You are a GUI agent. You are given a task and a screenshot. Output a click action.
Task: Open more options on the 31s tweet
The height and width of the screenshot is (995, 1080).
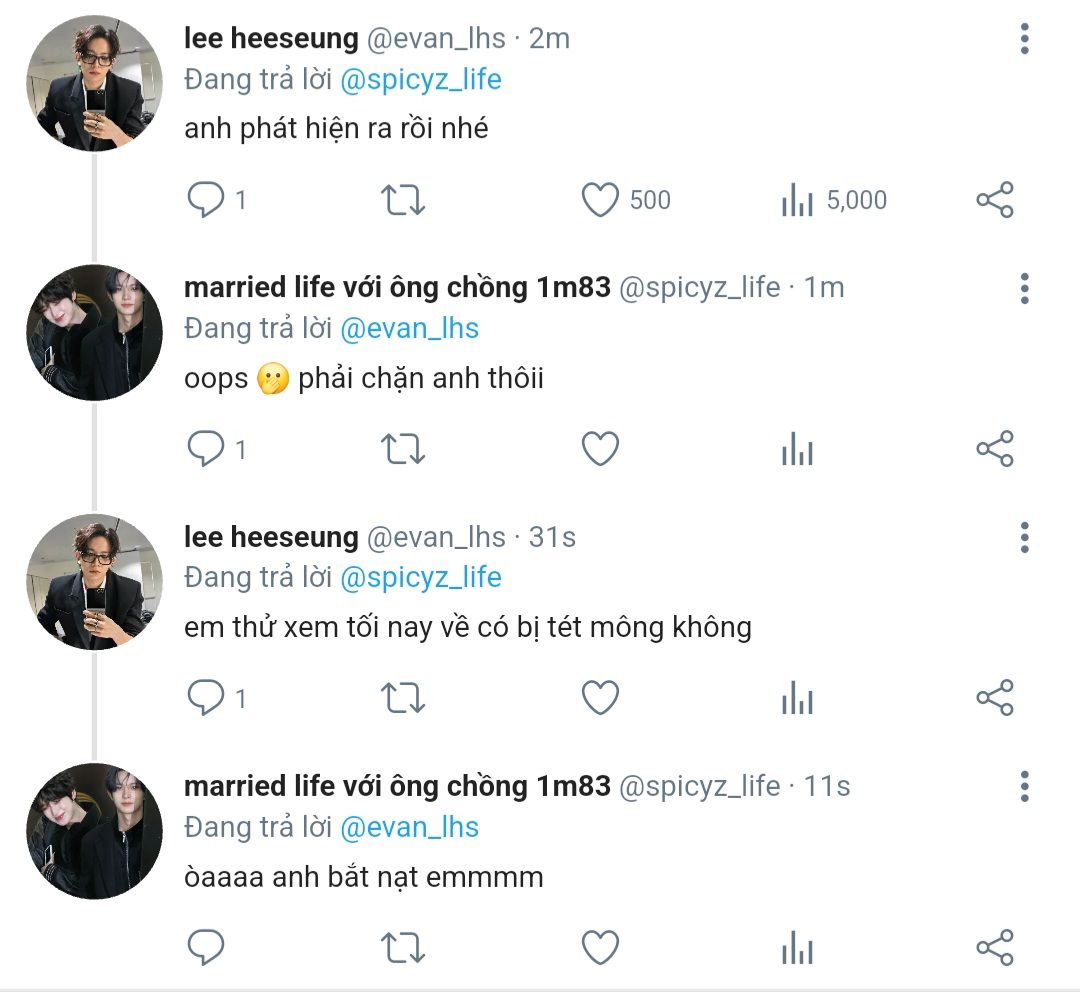pos(1024,537)
